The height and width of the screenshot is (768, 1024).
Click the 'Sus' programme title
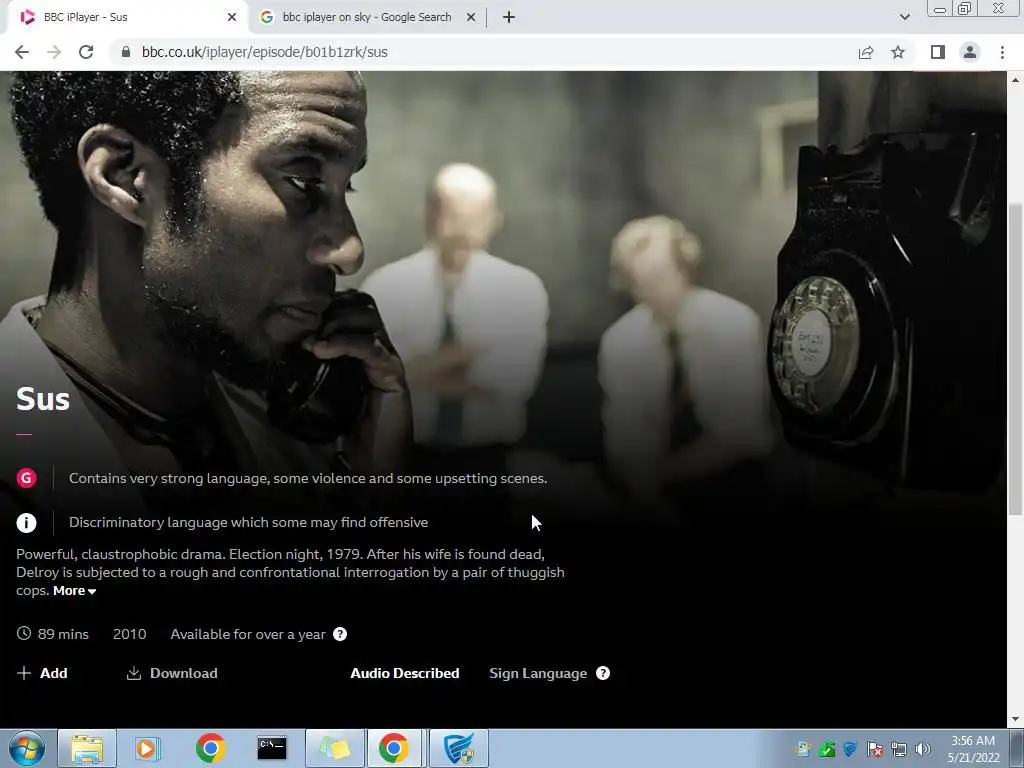tap(43, 398)
